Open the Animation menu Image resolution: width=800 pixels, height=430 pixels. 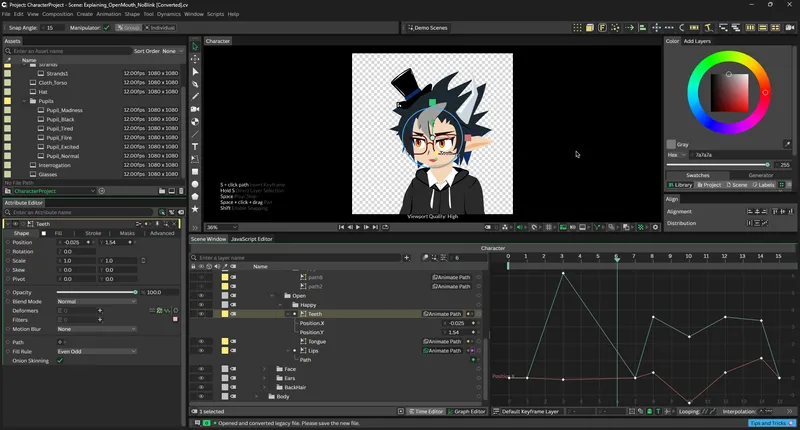click(109, 14)
